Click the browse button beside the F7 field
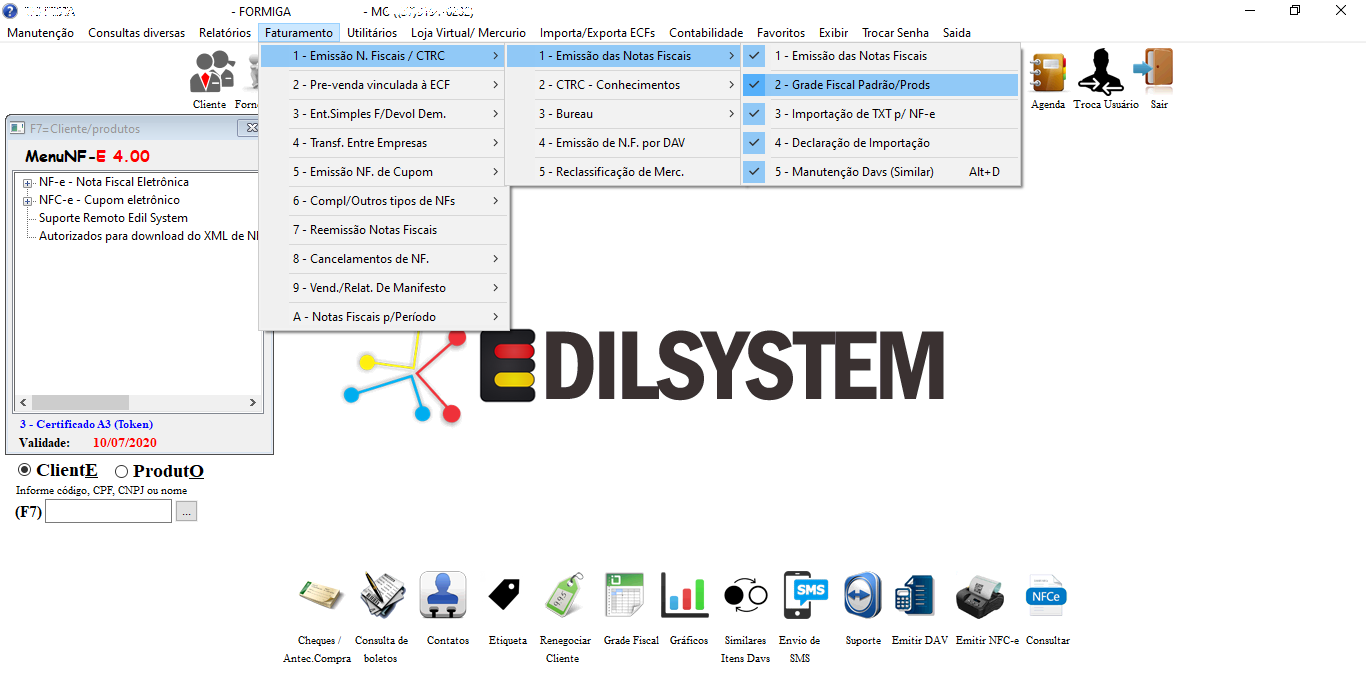 pos(187,512)
